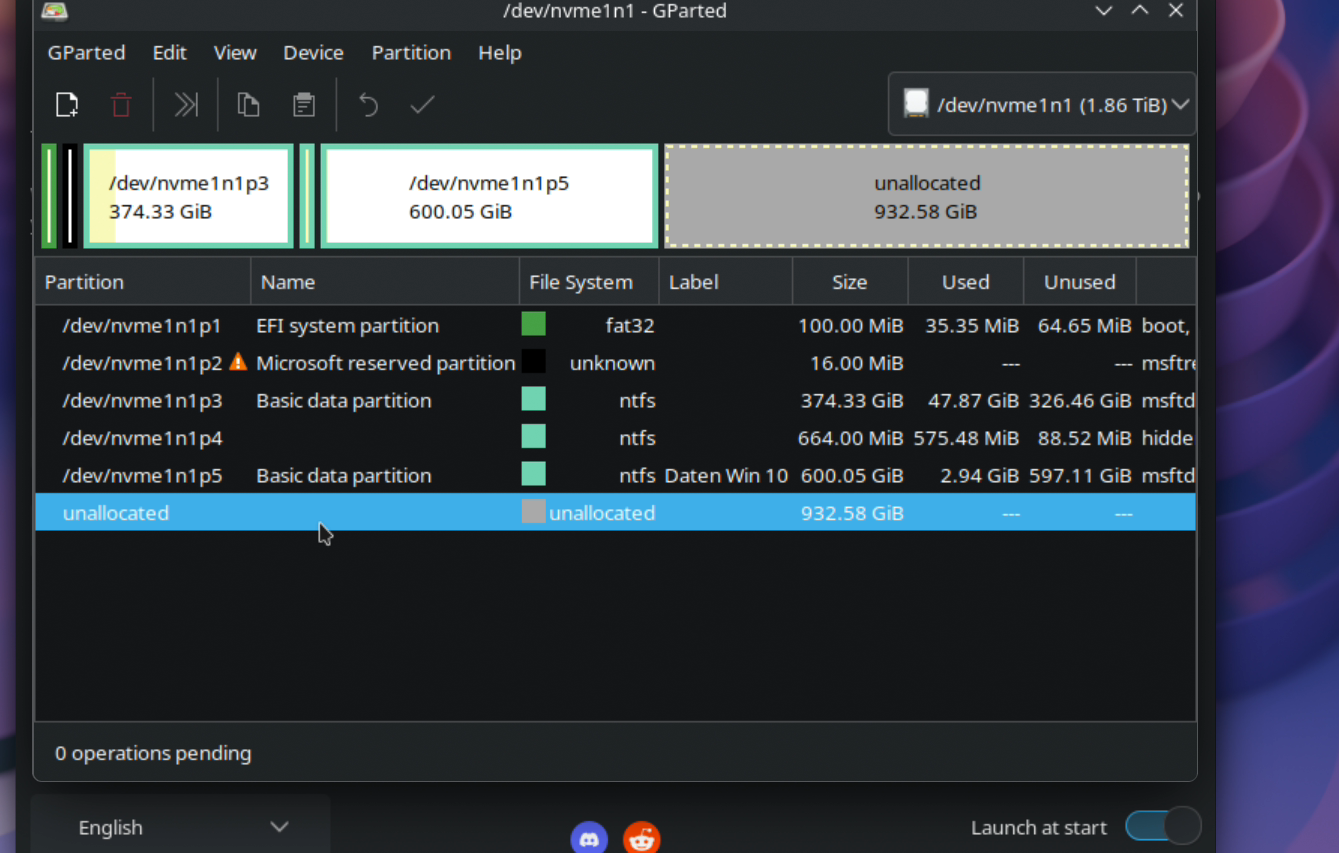
Task: Open the /dev/nvme1n1 device dropdown
Action: pos(1042,104)
